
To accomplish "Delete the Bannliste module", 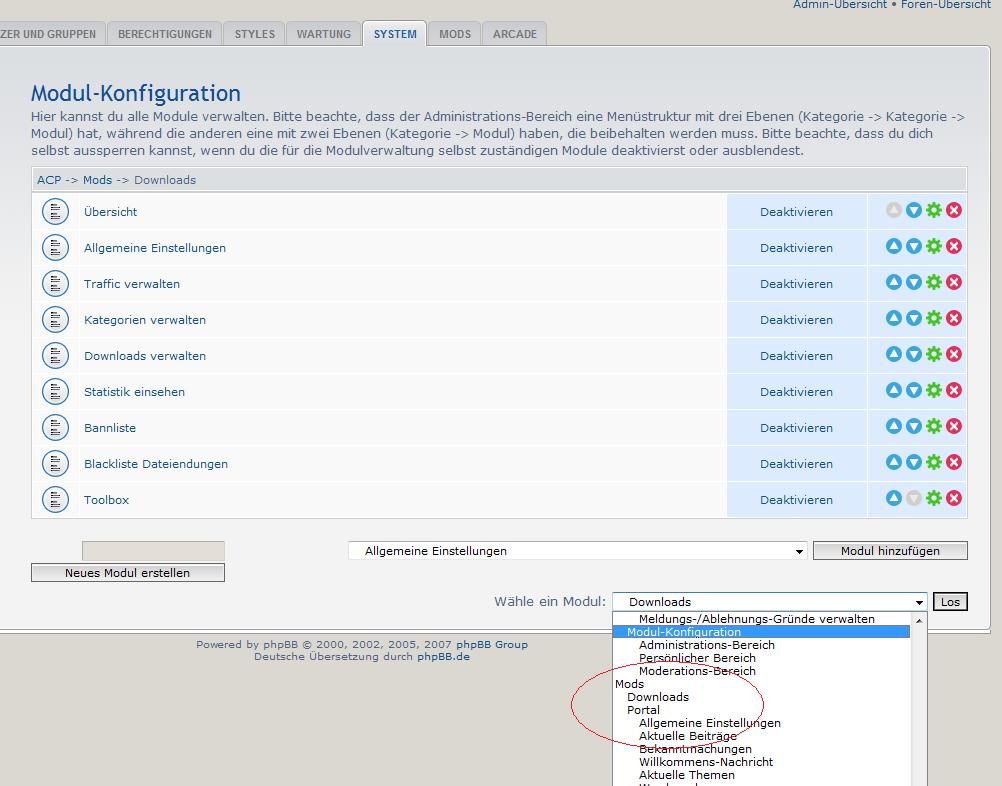I will click(x=954, y=427).
